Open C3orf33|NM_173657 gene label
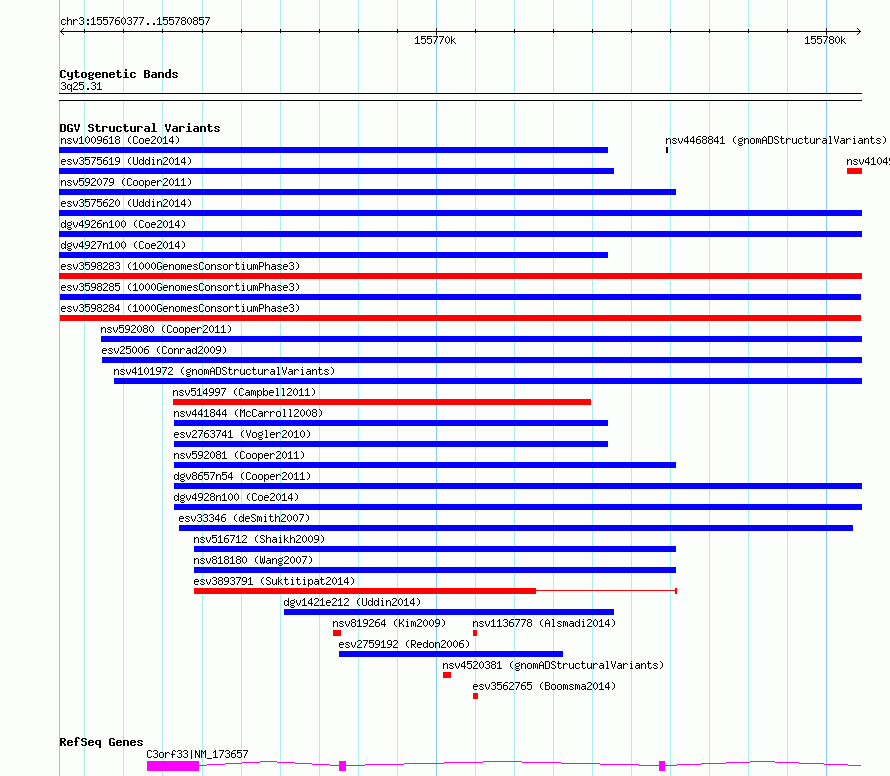The image size is (890, 776). pos(198,754)
